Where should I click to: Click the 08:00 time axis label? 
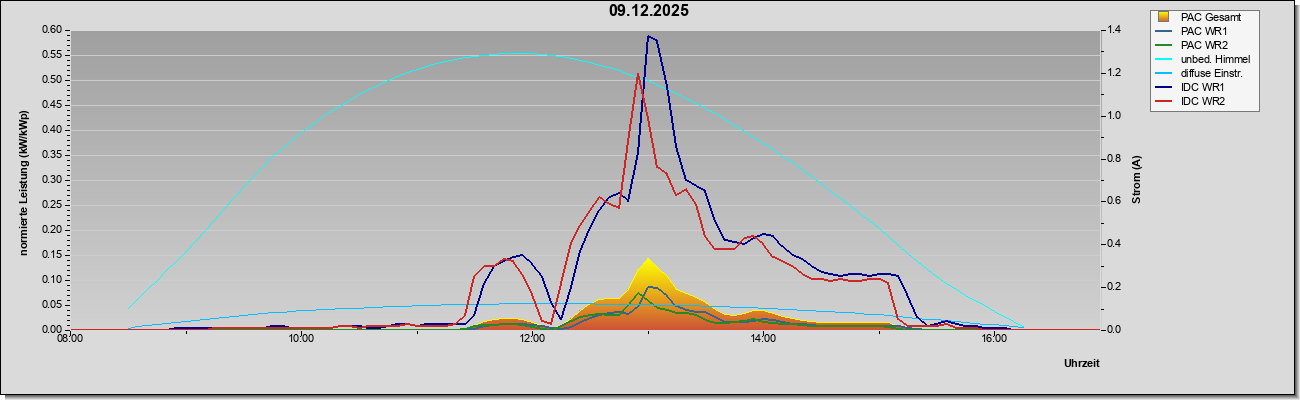70,340
